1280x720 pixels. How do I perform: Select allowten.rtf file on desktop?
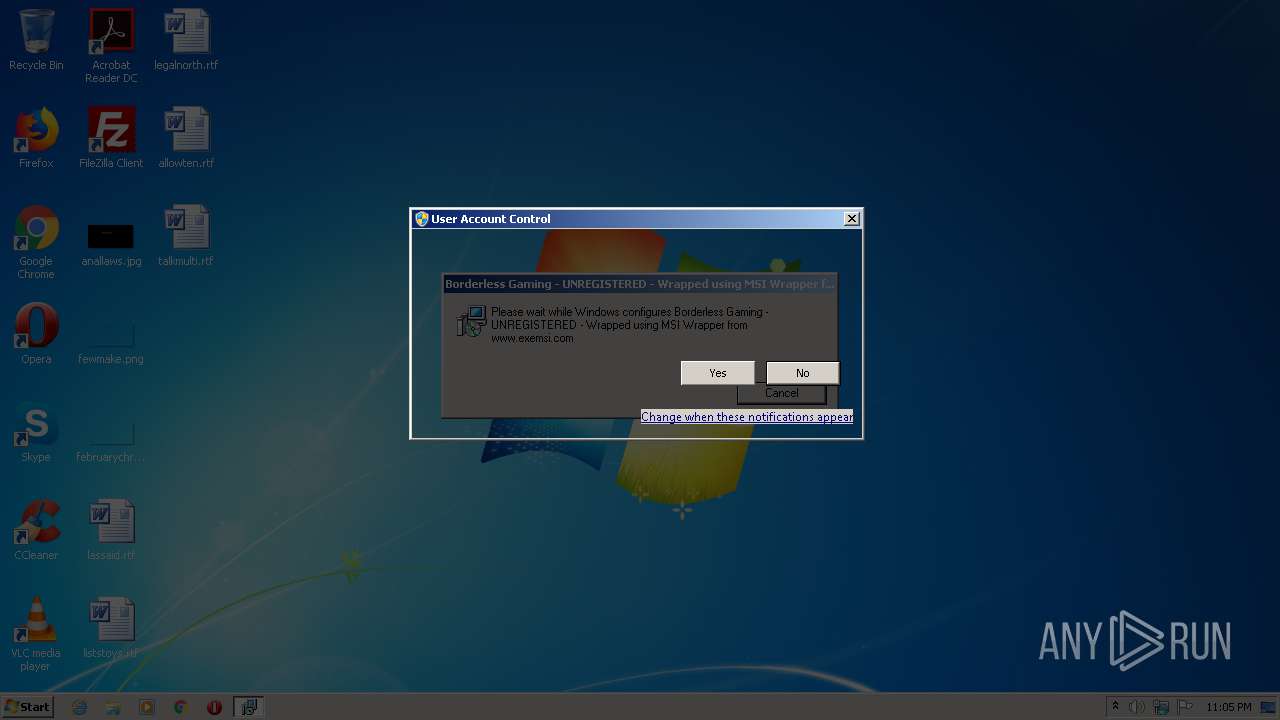coord(186,138)
